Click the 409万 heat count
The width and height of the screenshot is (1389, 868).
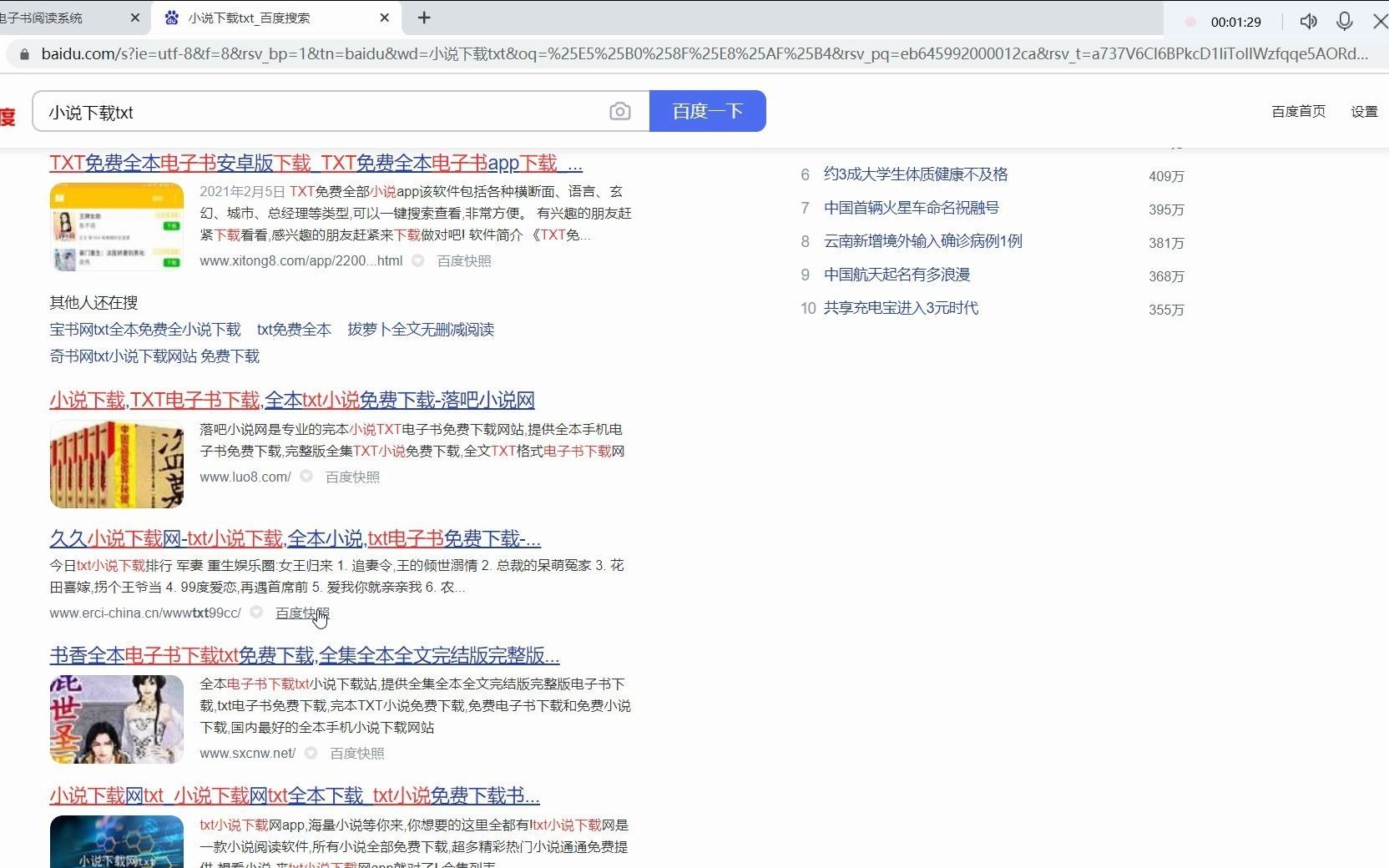[x=1166, y=176]
